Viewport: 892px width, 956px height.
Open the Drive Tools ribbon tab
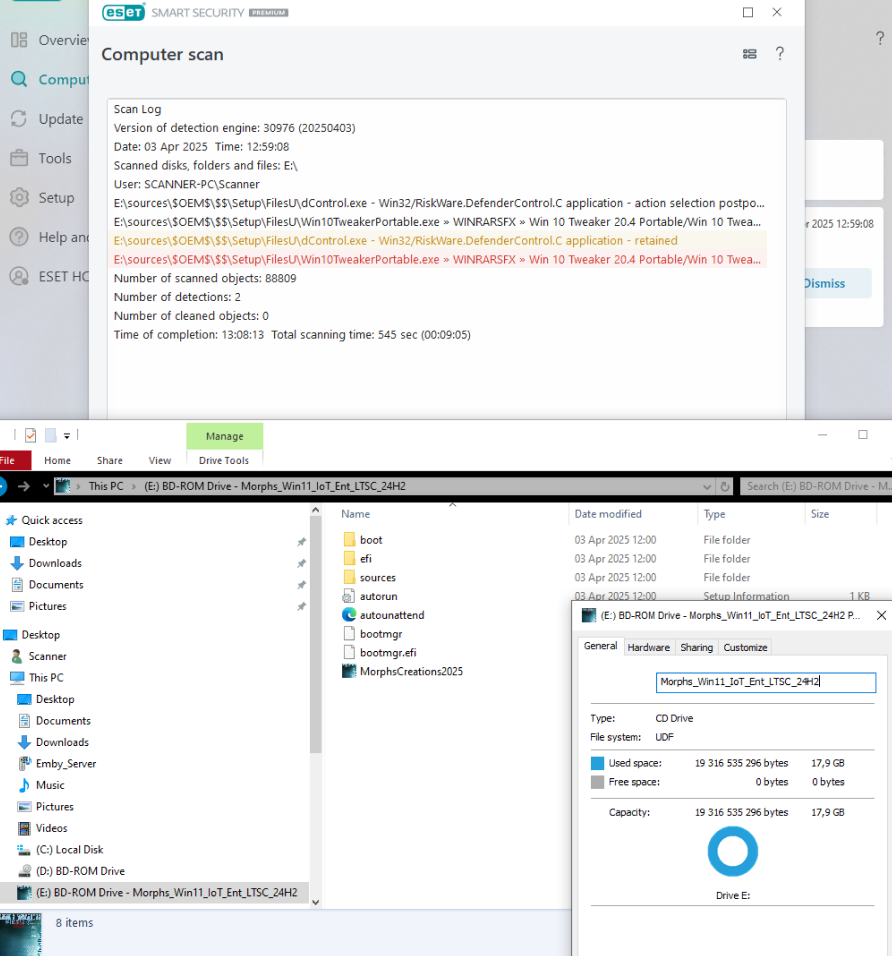224,460
